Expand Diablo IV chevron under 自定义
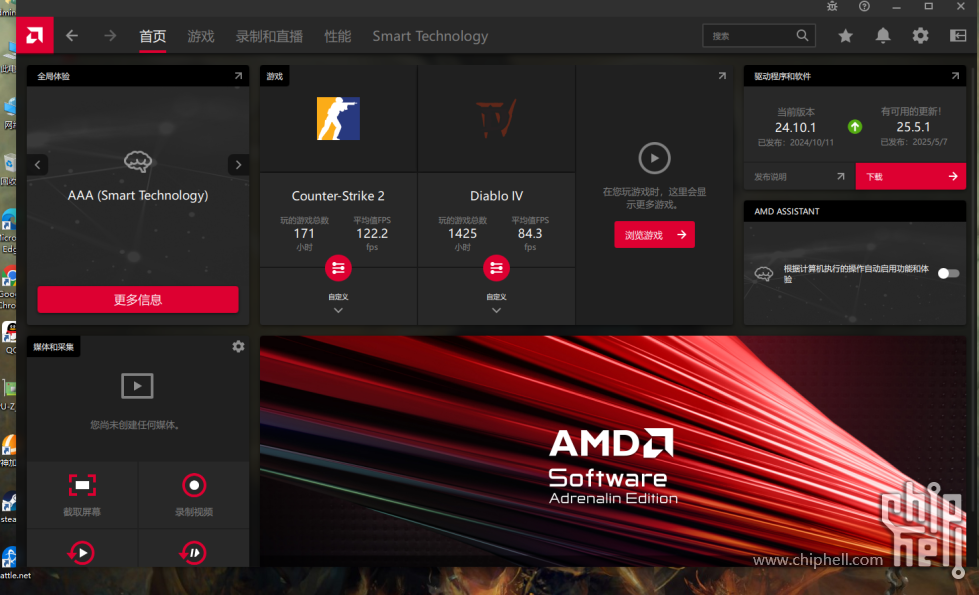This screenshot has height=595, width=979. pos(496,310)
